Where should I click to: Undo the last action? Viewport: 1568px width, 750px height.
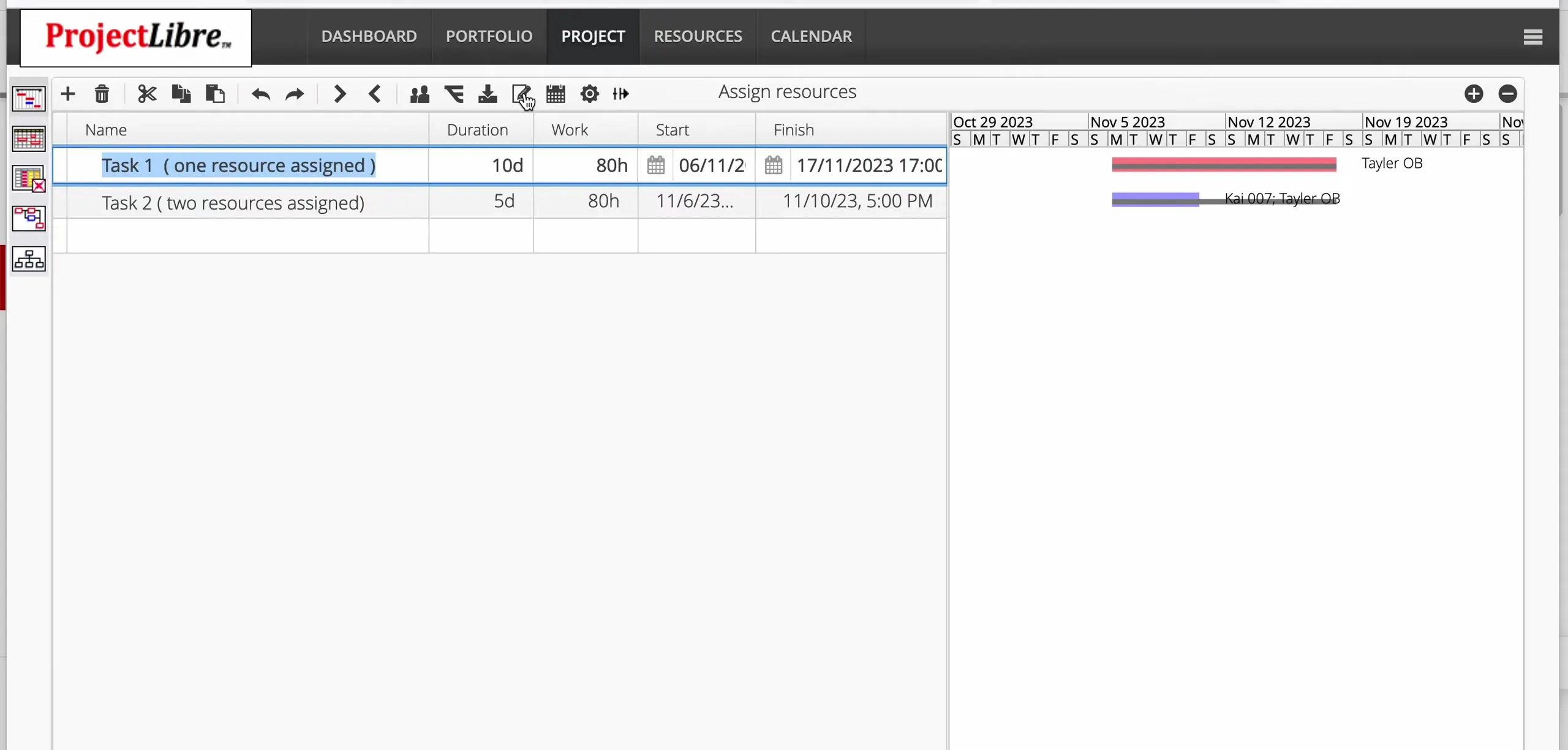[261, 94]
